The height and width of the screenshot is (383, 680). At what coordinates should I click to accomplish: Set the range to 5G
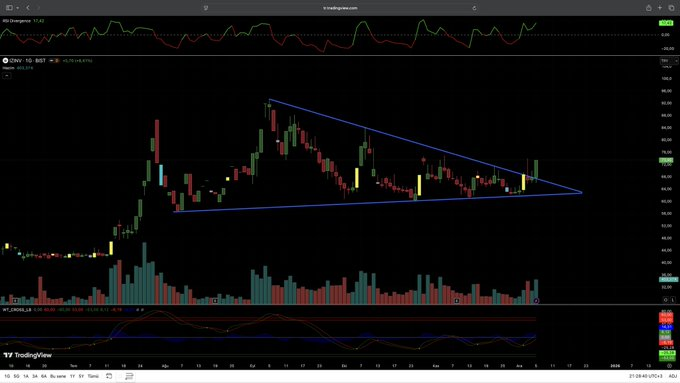16,376
